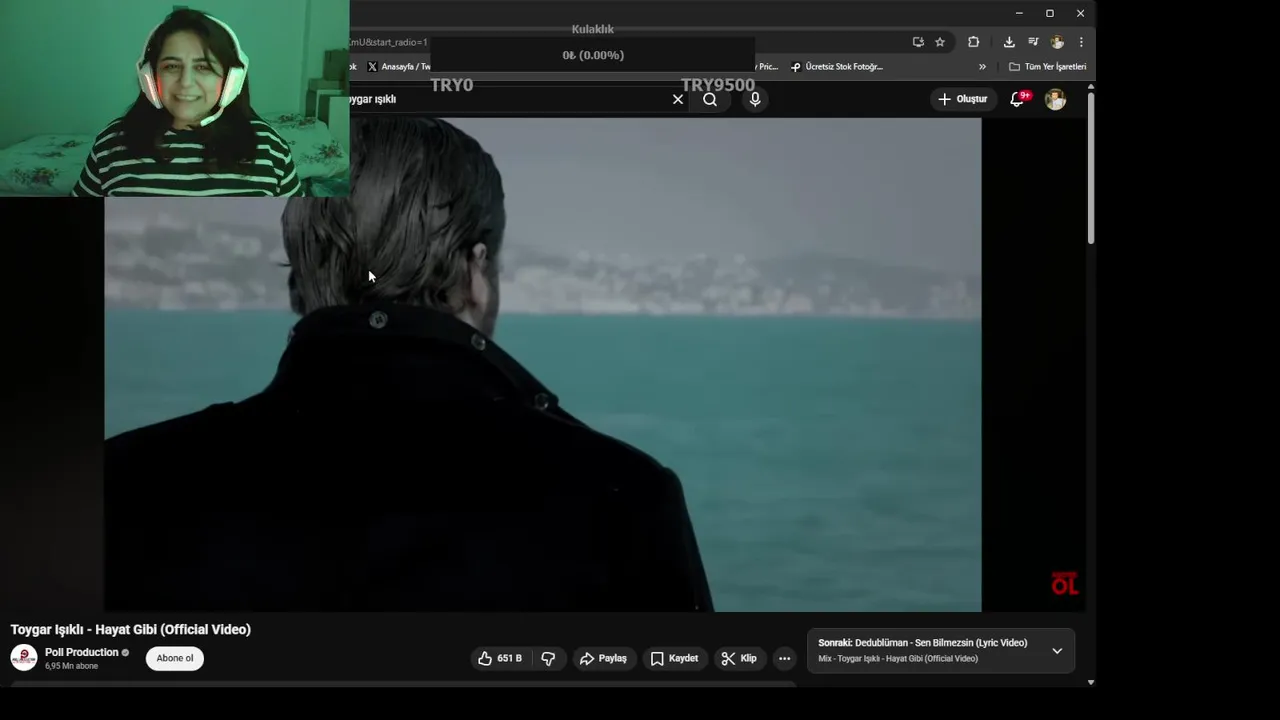Click the dislike thumbs-down icon
This screenshot has width=1280, height=720.
(x=548, y=658)
